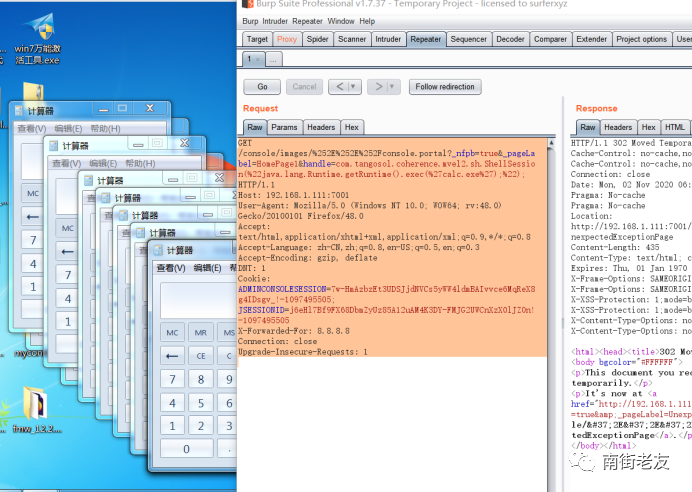692x492 pixels.
Task: Click the Upgrade-Insecure-Requests header line
Action: [303, 352]
